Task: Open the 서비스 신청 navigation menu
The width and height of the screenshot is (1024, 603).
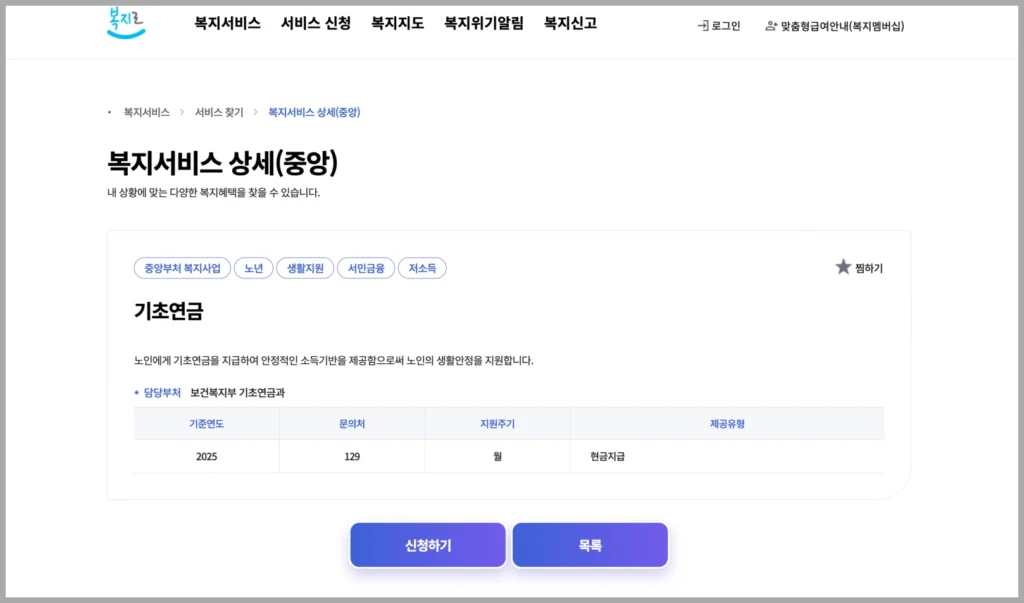Action: pyautogui.click(x=315, y=23)
